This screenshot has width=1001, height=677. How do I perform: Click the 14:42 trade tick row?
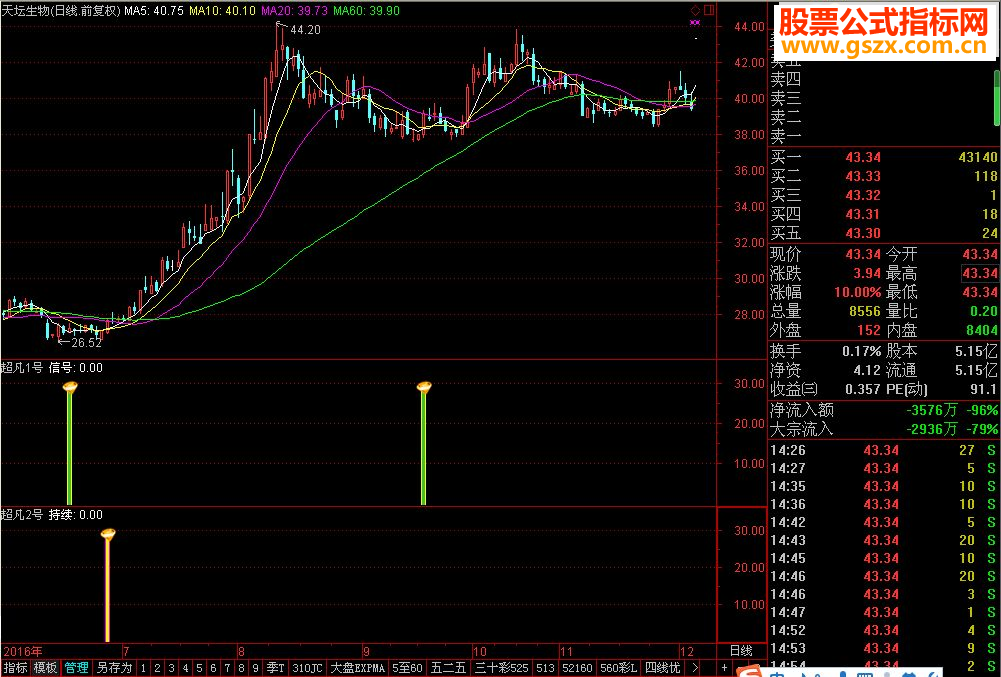tap(884, 522)
